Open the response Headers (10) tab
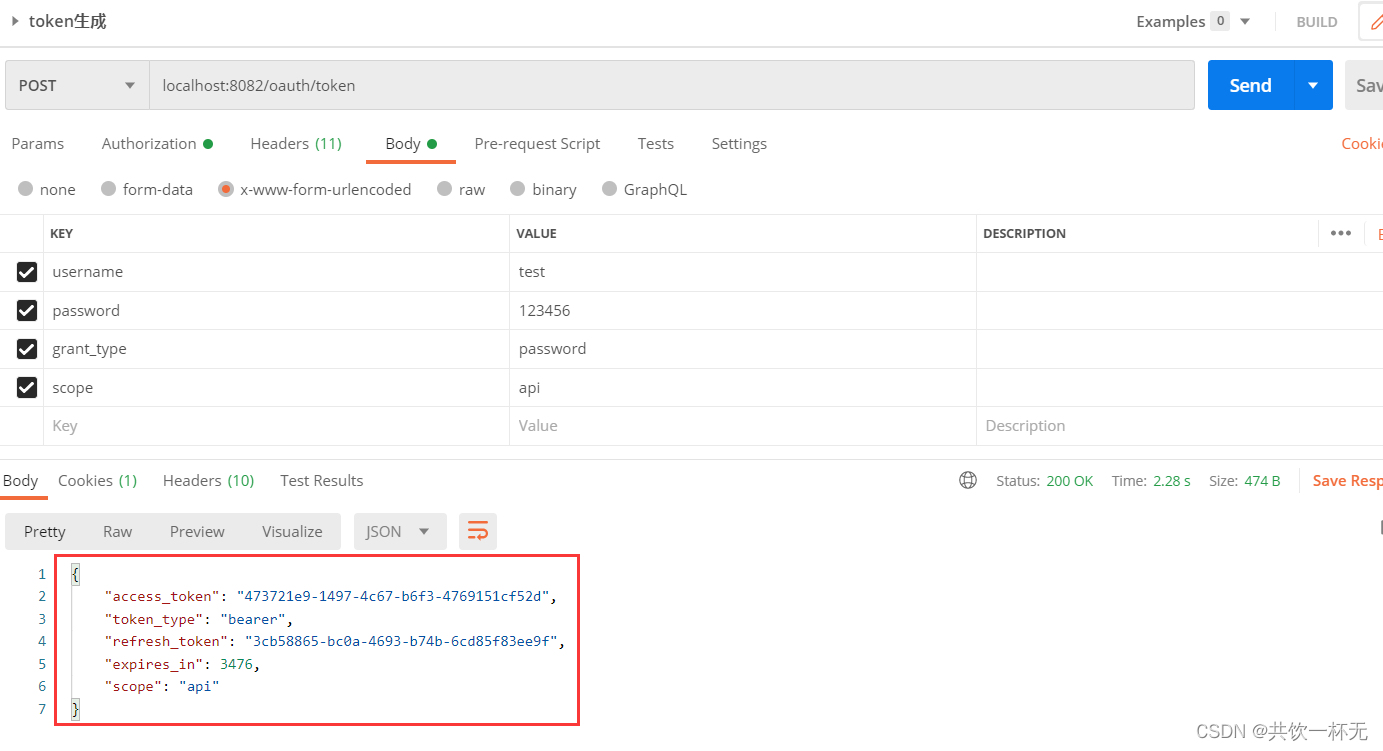 [x=208, y=481]
